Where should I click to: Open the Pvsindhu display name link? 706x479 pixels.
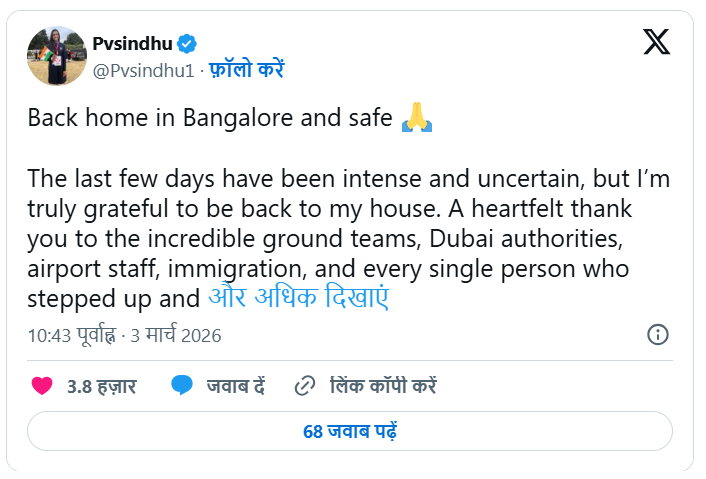click(132, 43)
